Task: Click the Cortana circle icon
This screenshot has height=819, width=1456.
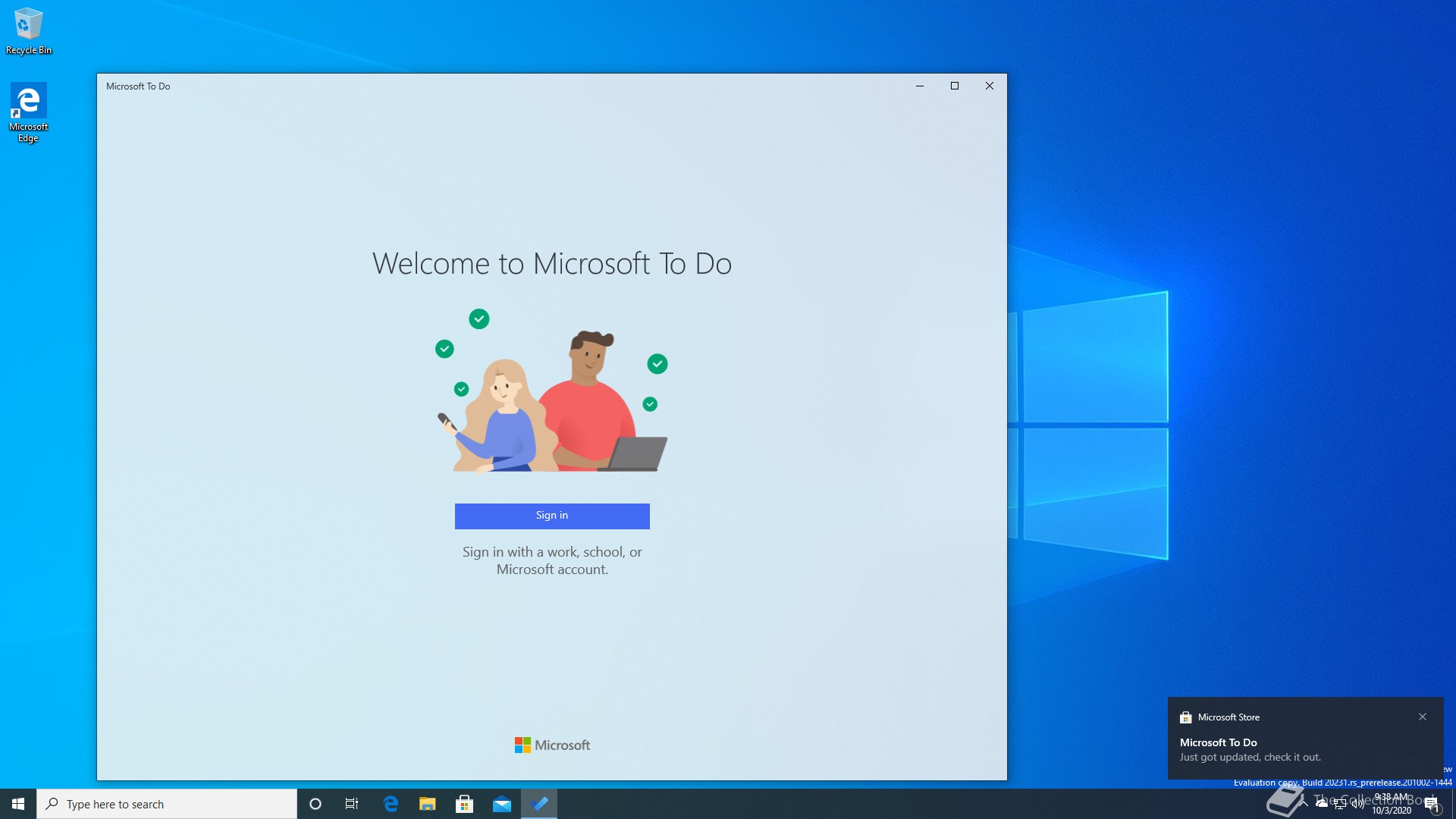Action: pyautogui.click(x=315, y=804)
